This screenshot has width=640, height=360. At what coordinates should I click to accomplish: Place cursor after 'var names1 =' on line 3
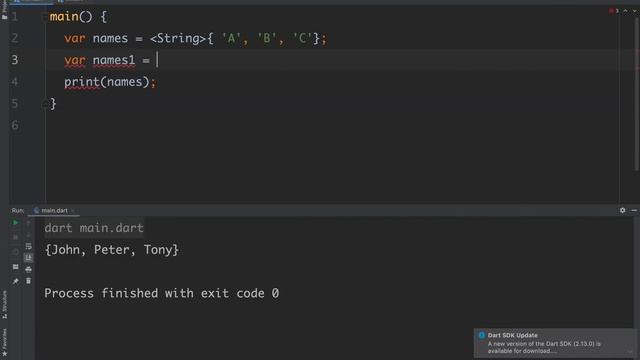point(157,60)
